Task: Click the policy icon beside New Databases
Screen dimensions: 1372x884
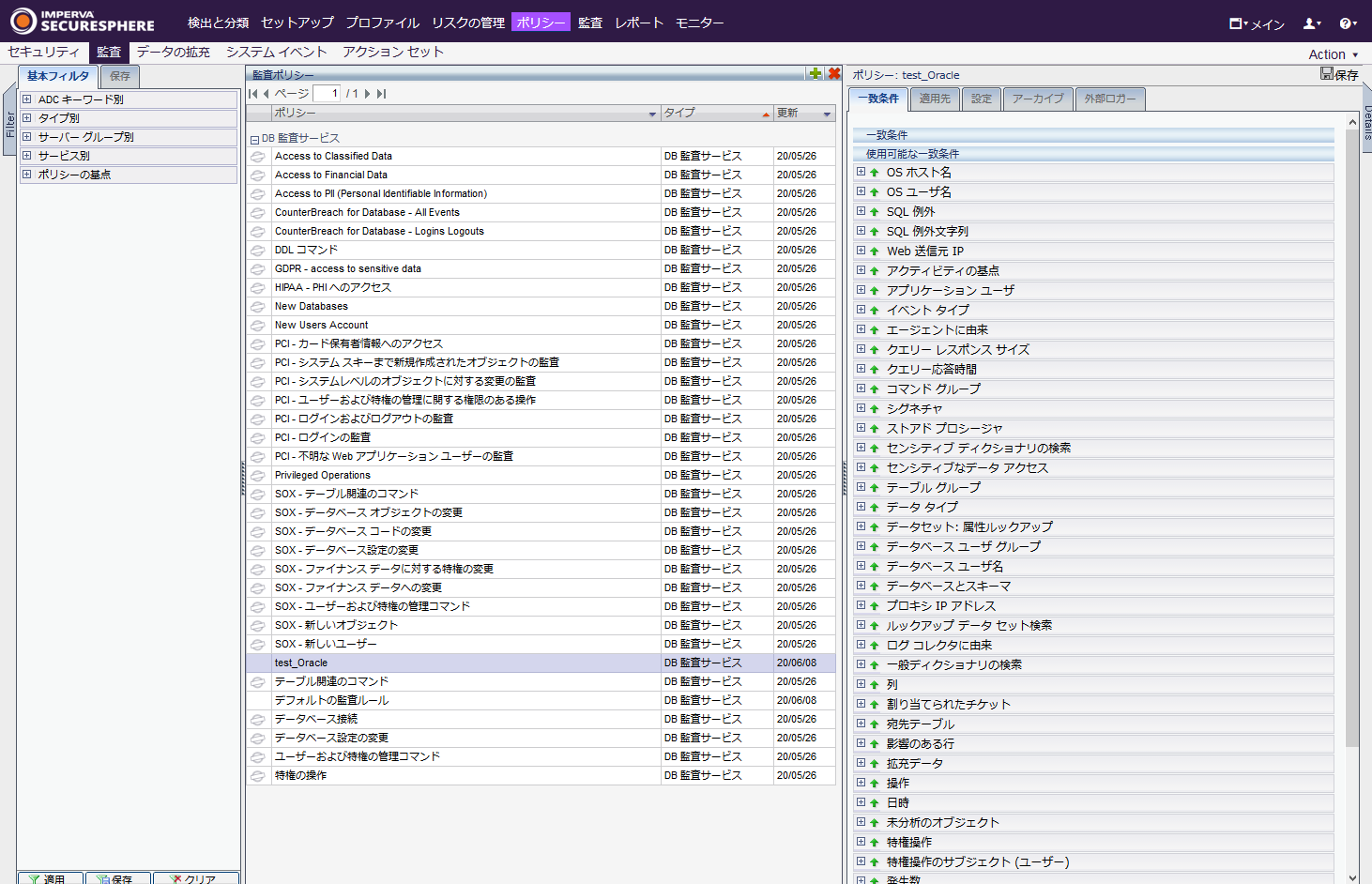Action: 257,307
